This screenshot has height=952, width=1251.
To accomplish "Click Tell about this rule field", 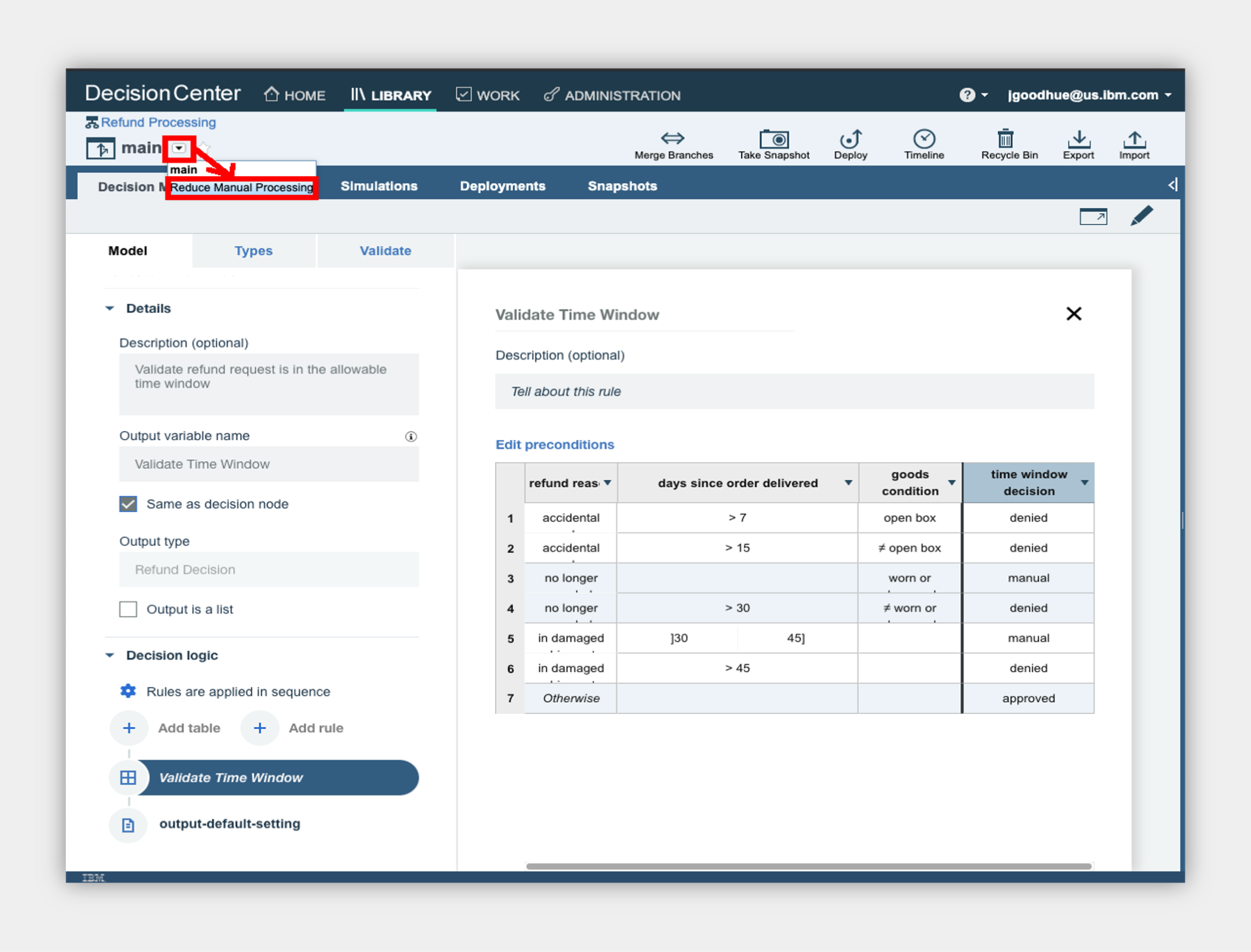I will click(x=794, y=391).
